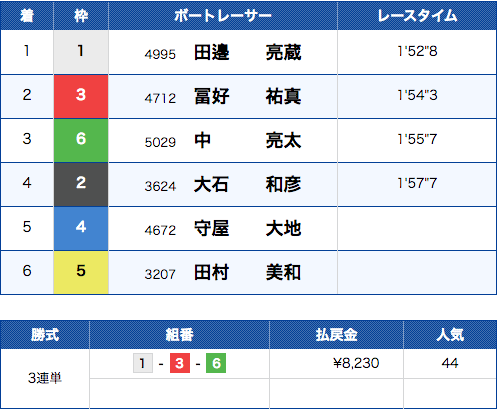Click race time 1'52"8
Viewport: 497px width, 409px height.
pyautogui.click(x=417, y=51)
